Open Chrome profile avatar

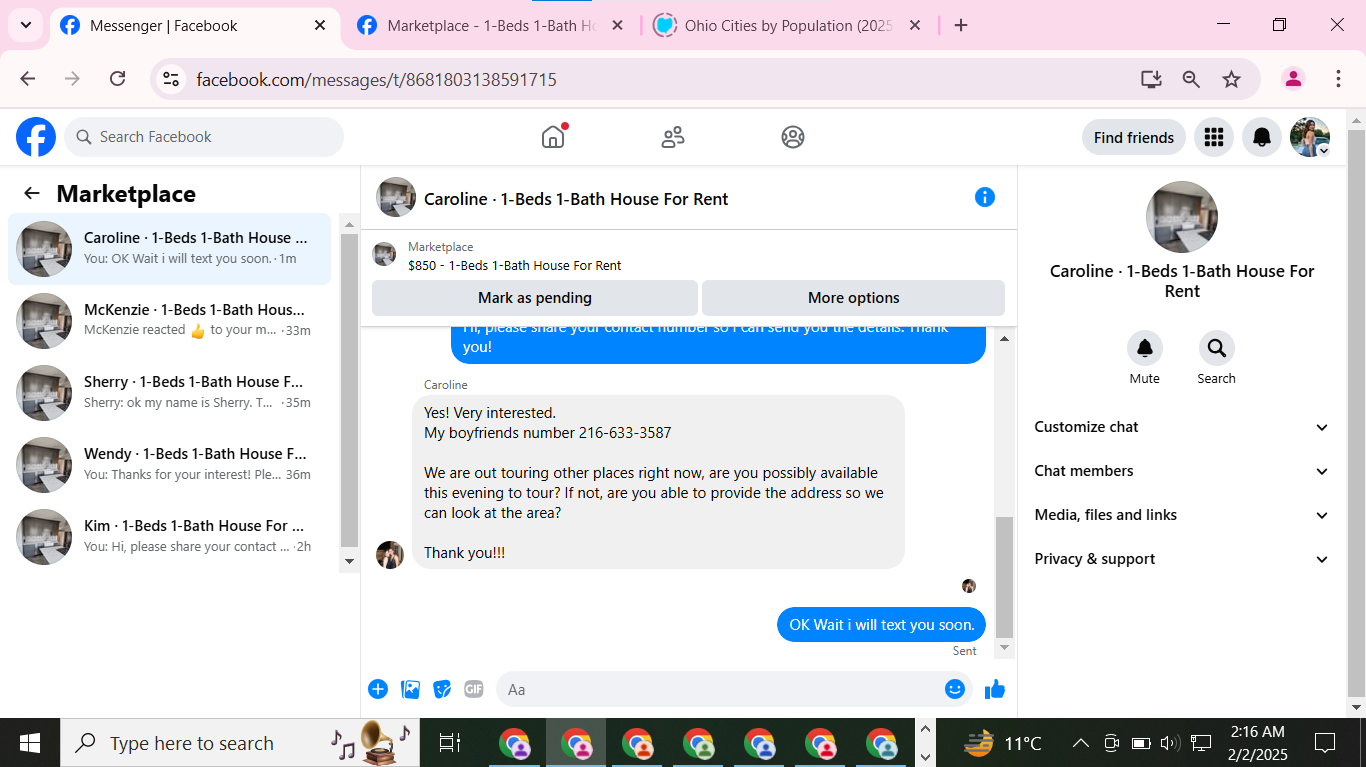pyautogui.click(x=1294, y=79)
